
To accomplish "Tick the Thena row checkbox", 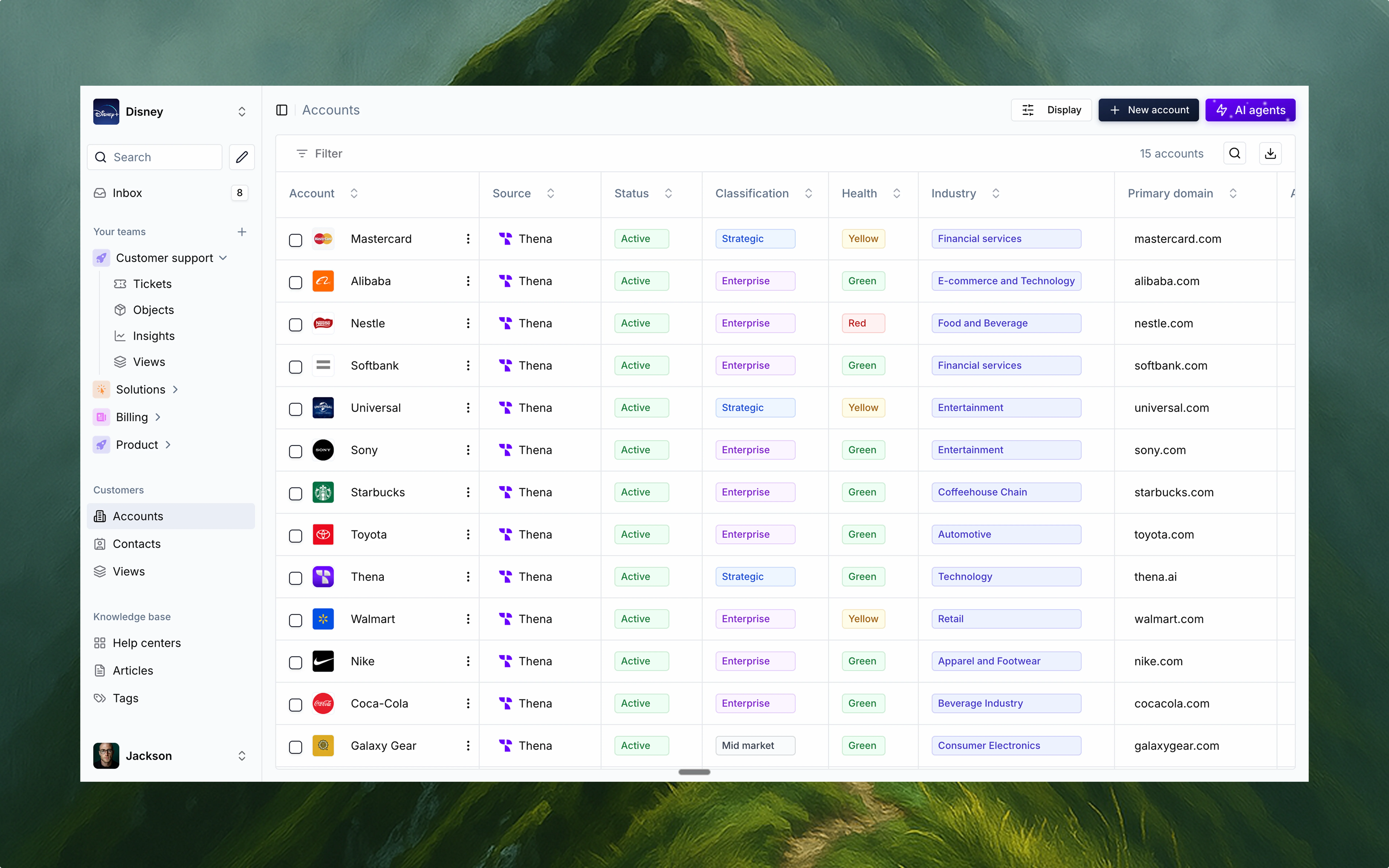I will 296,578.
